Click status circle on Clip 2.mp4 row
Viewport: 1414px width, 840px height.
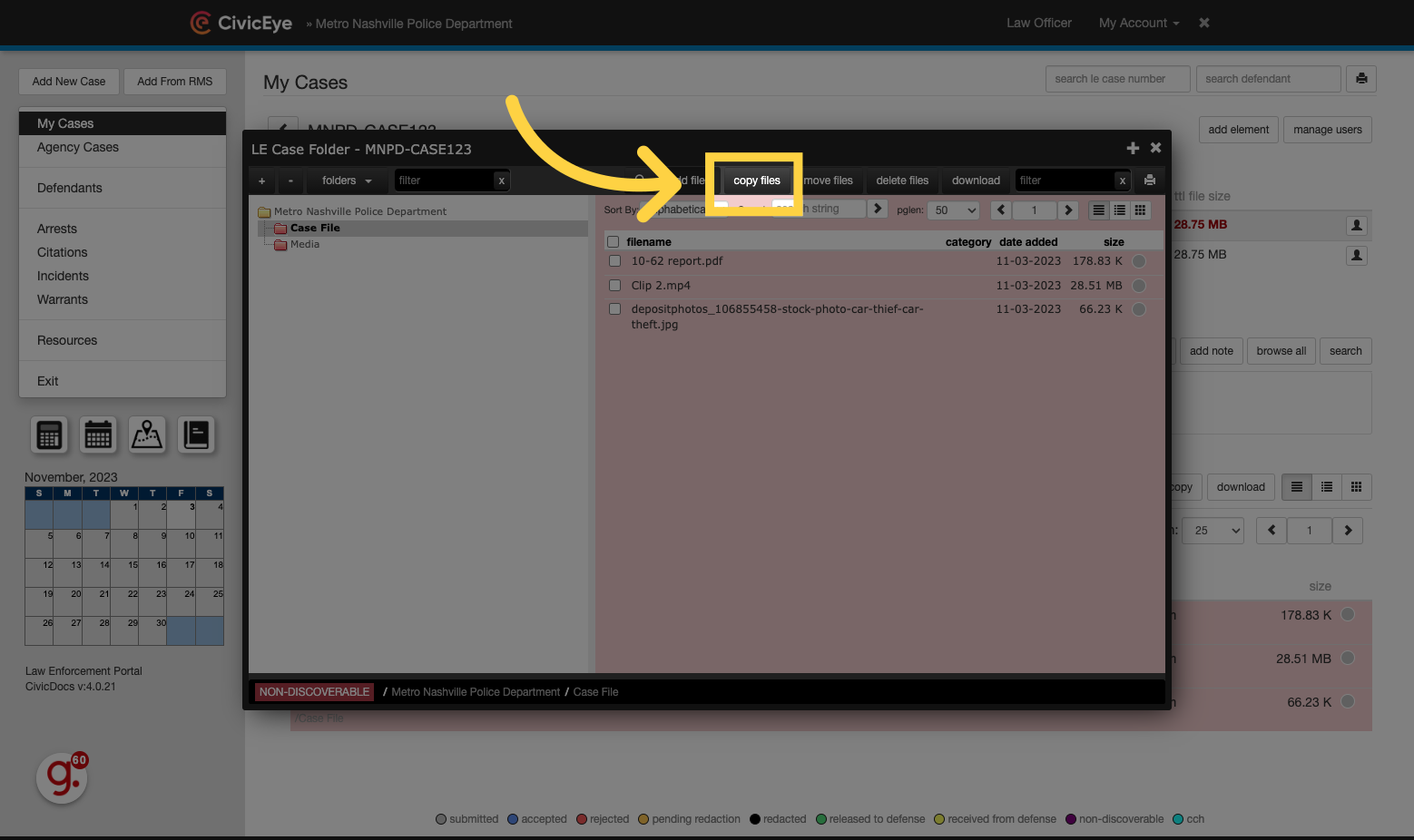(x=1139, y=285)
